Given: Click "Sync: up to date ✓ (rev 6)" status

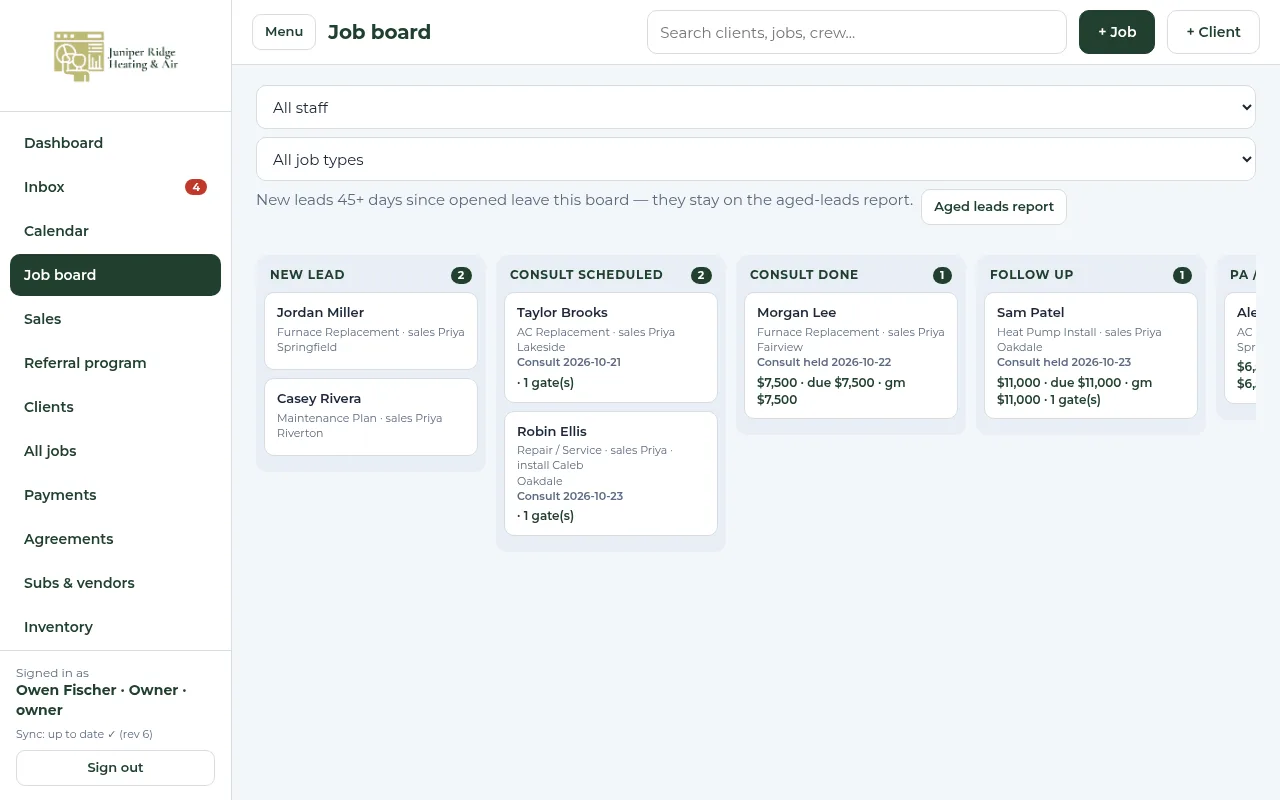Looking at the screenshot, I should [x=84, y=734].
